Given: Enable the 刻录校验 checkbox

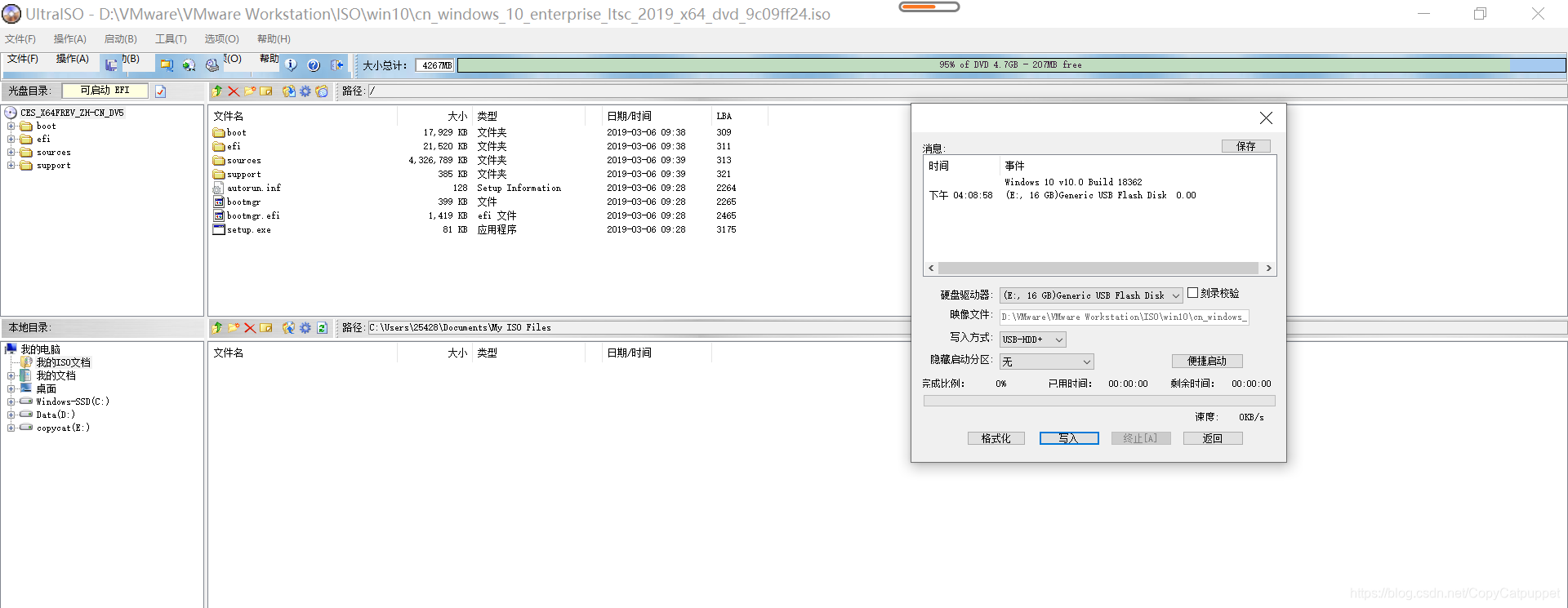Looking at the screenshot, I should click(x=1192, y=293).
